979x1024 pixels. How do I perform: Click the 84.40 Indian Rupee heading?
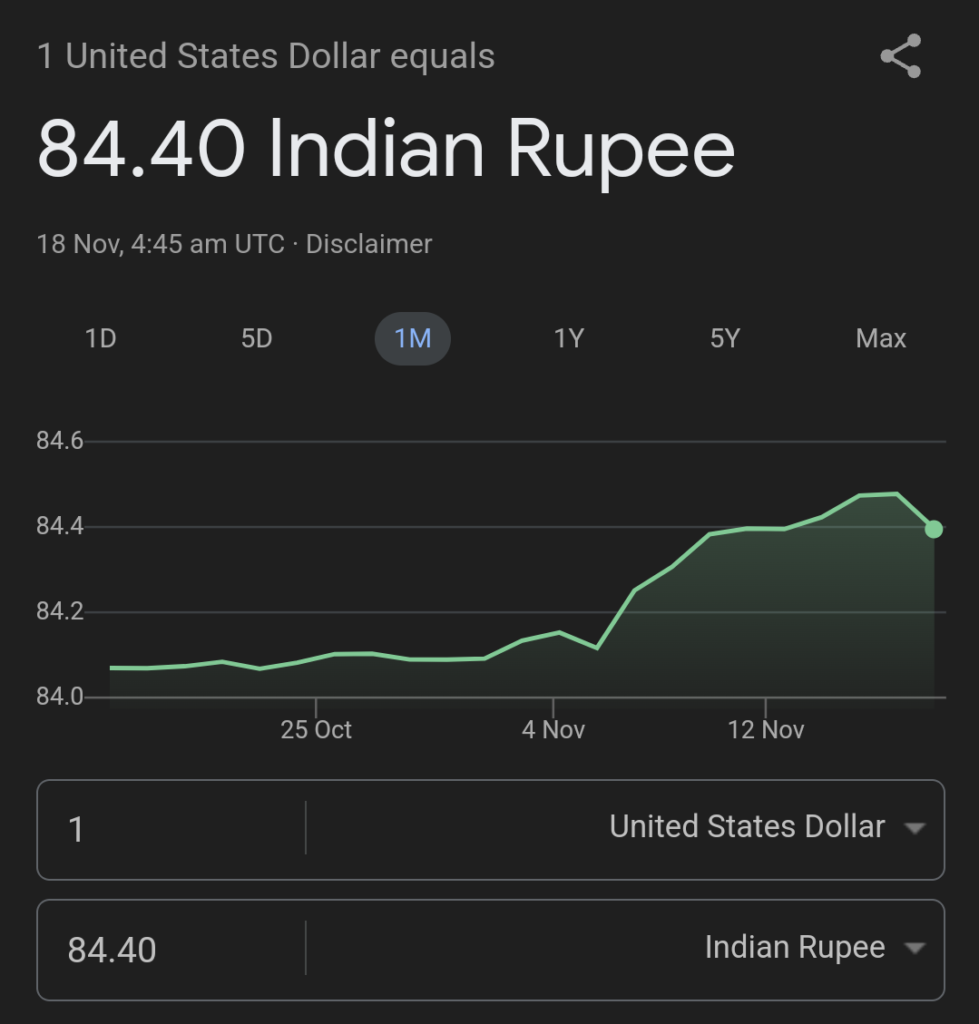386,148
